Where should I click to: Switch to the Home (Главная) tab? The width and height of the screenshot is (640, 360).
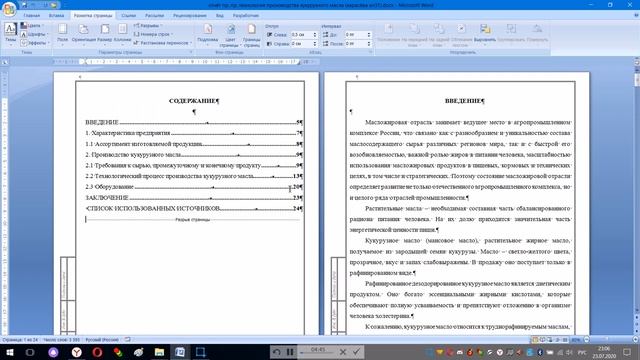pos(31,16)
